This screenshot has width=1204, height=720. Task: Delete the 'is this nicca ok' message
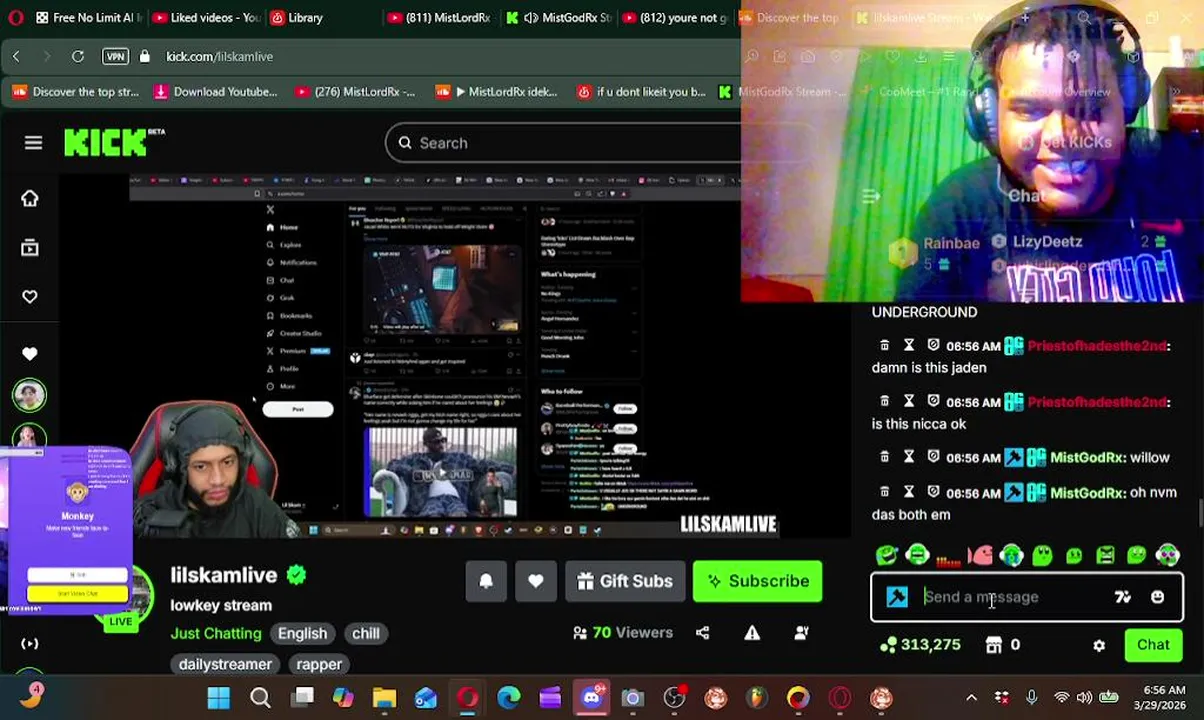tap(884, 401)
